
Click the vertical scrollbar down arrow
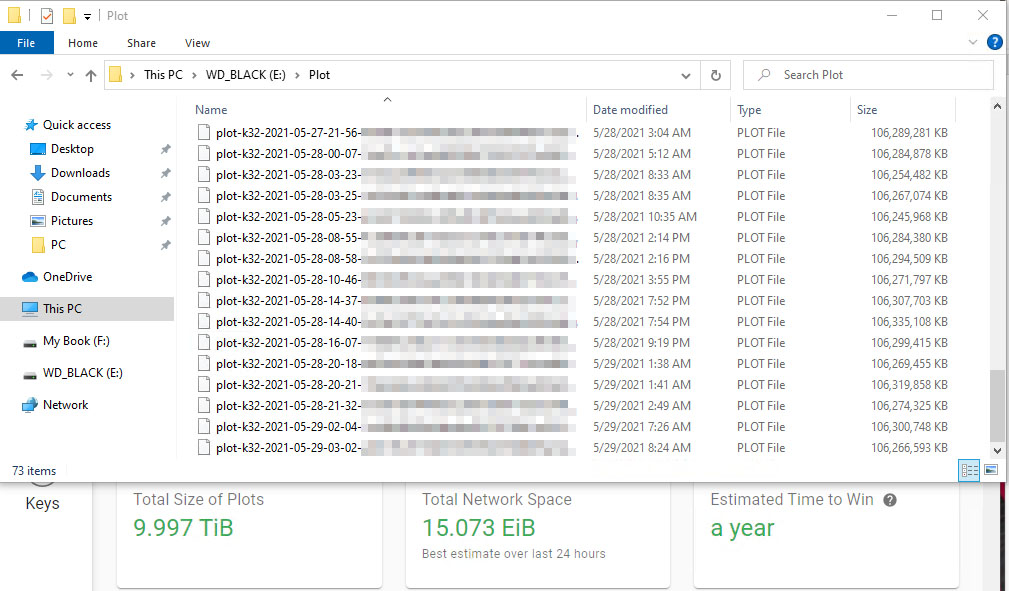tap(997, 451)
